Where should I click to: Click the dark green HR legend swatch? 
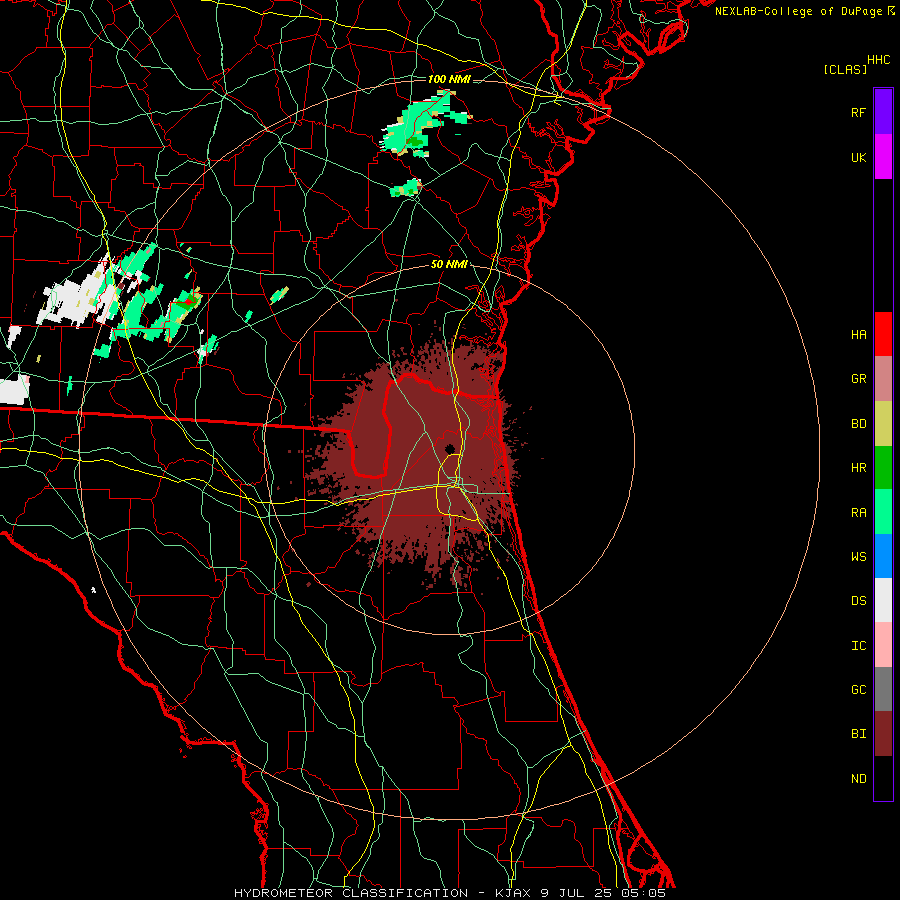[883, 468]
